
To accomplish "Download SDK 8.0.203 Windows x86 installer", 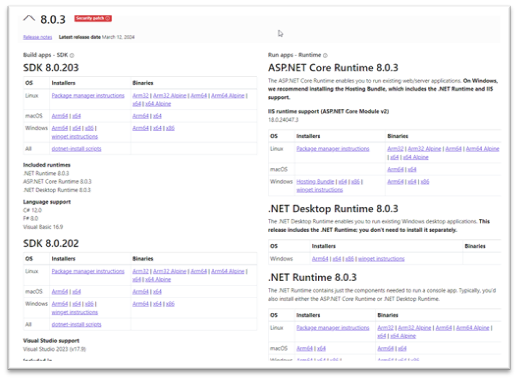I will tap(89, 128).
